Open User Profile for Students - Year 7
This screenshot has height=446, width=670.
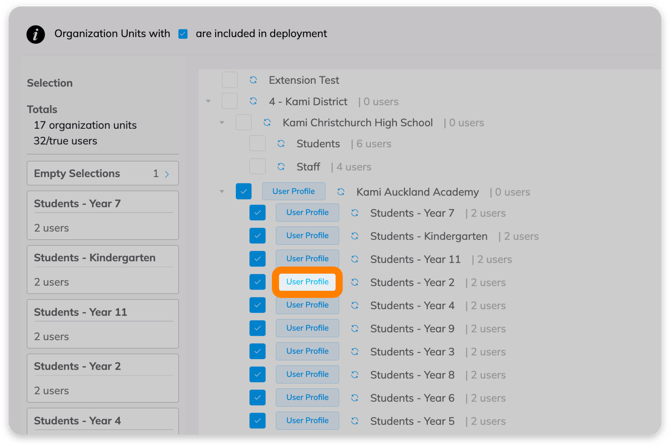pos(307,212)
